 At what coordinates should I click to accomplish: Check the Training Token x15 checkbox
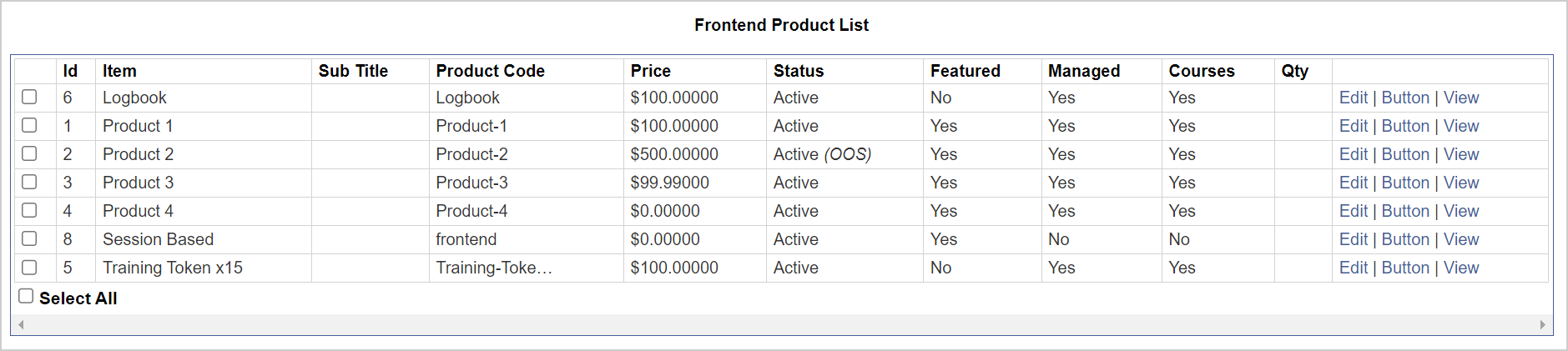pyautogui.click(x=29, y=267)
